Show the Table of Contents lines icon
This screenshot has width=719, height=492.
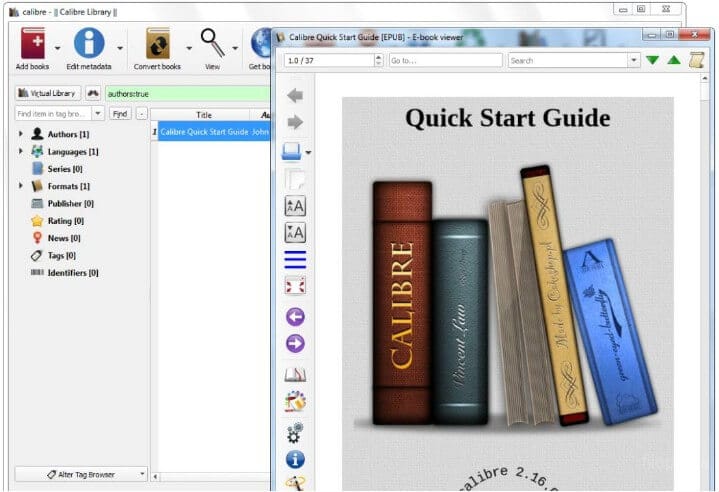pyautogui.click(x=295, y=260)
